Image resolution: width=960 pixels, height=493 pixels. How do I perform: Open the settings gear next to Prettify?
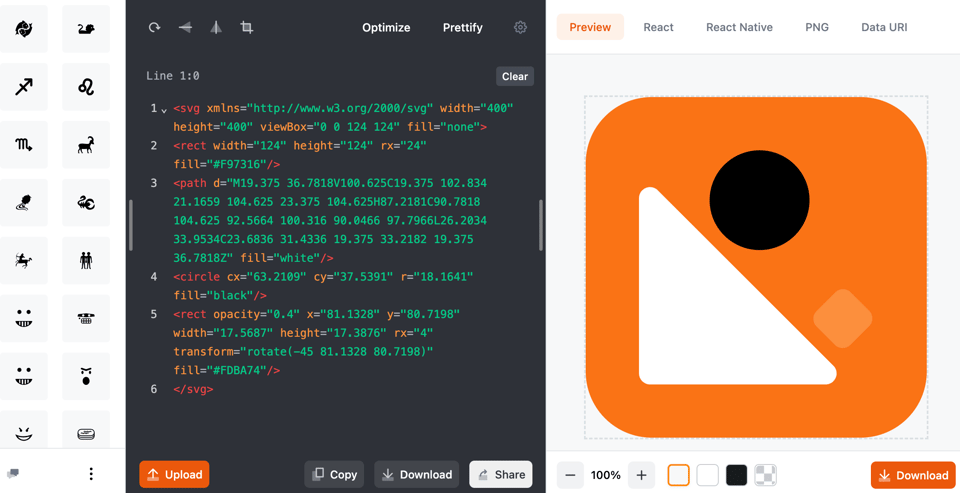point(520,28)
